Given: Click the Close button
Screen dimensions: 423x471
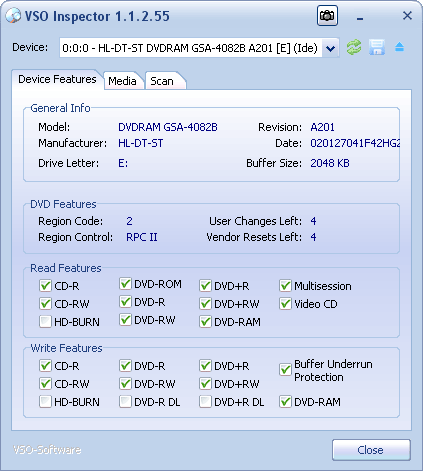Looking at the screenshot, I should [371, 450].
